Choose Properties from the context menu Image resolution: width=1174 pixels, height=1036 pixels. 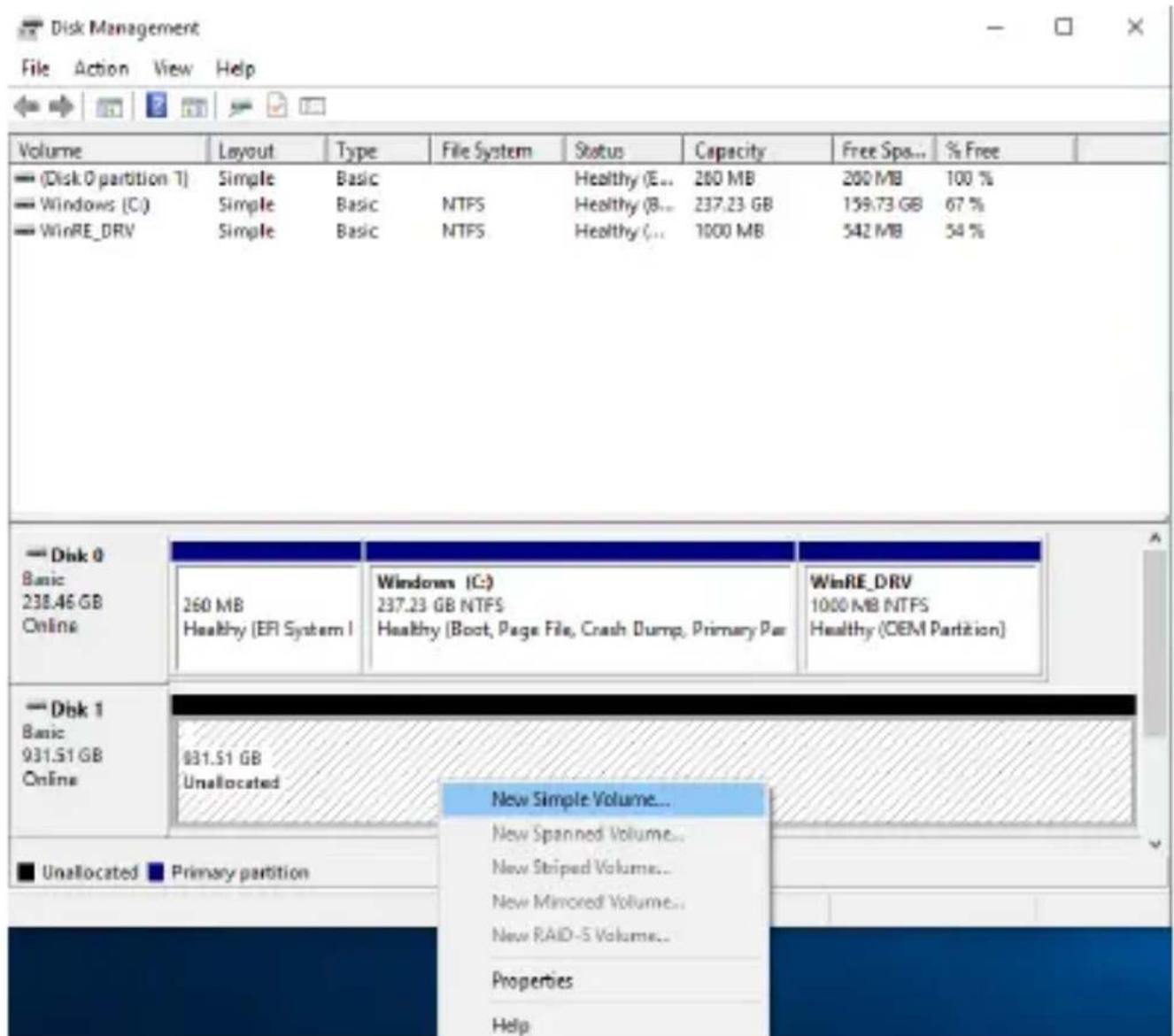click(x=603, y=980)
